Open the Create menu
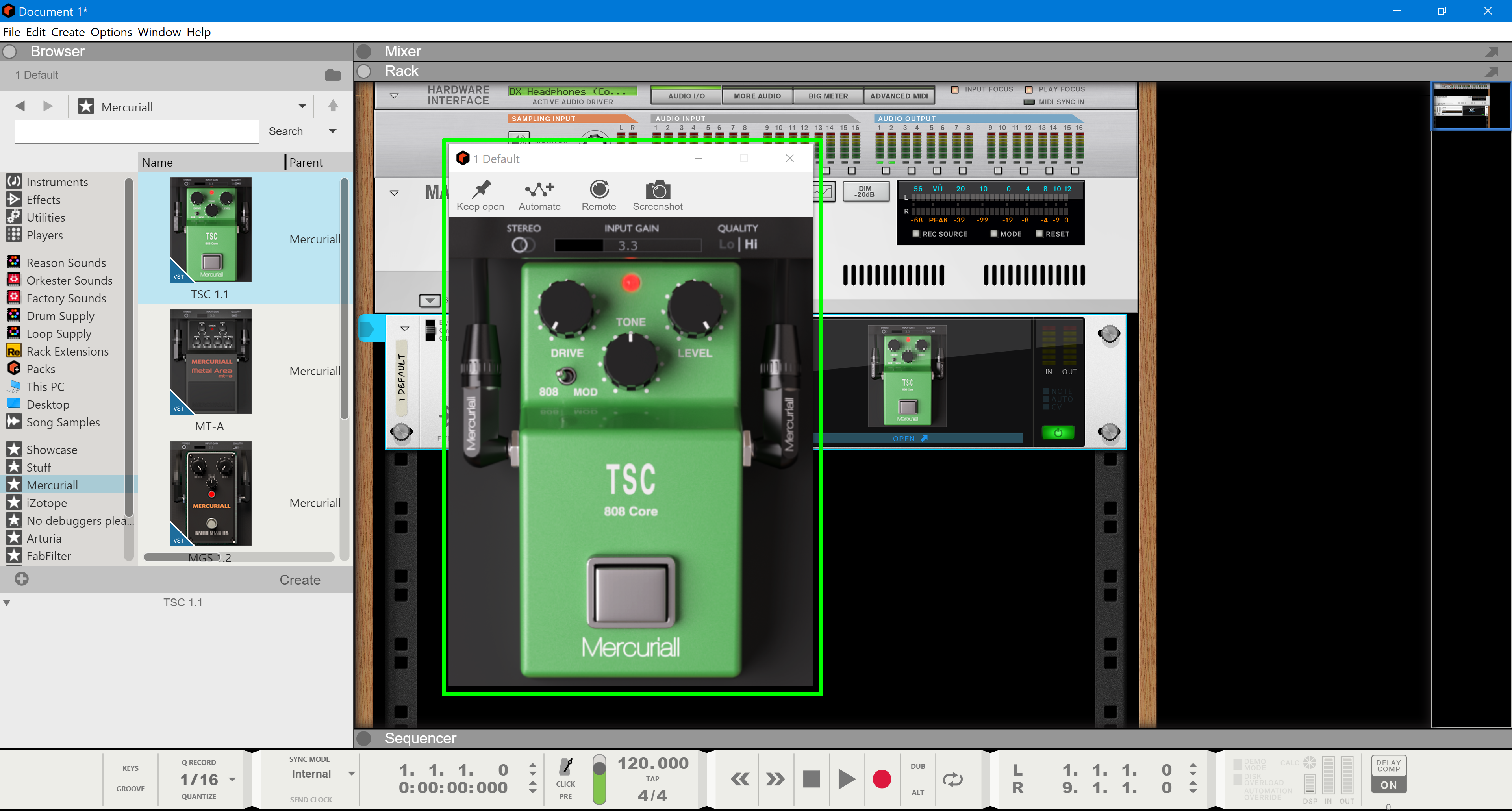Viewport: 1512px width, 811px height. [67, 31]
